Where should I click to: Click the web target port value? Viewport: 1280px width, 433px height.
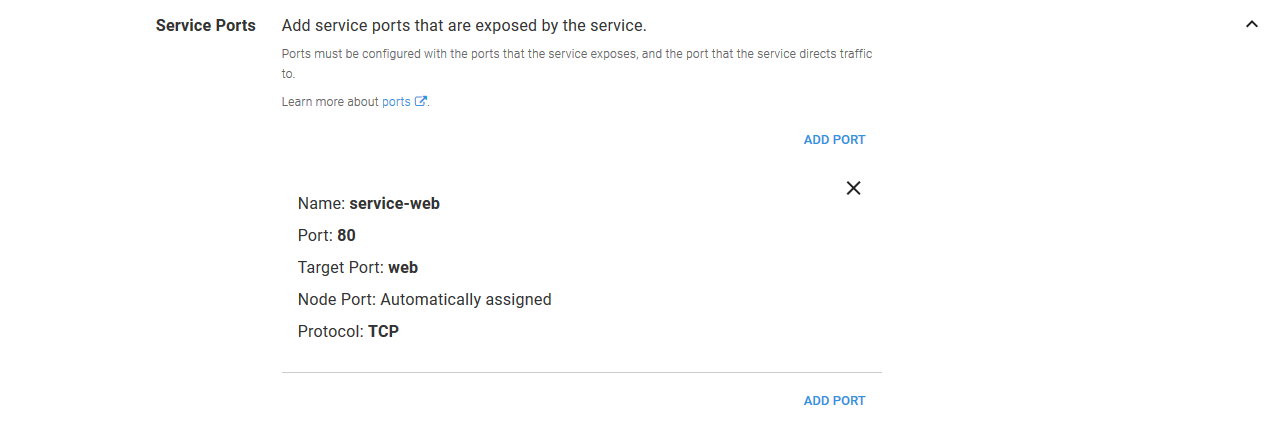(403, 268)
